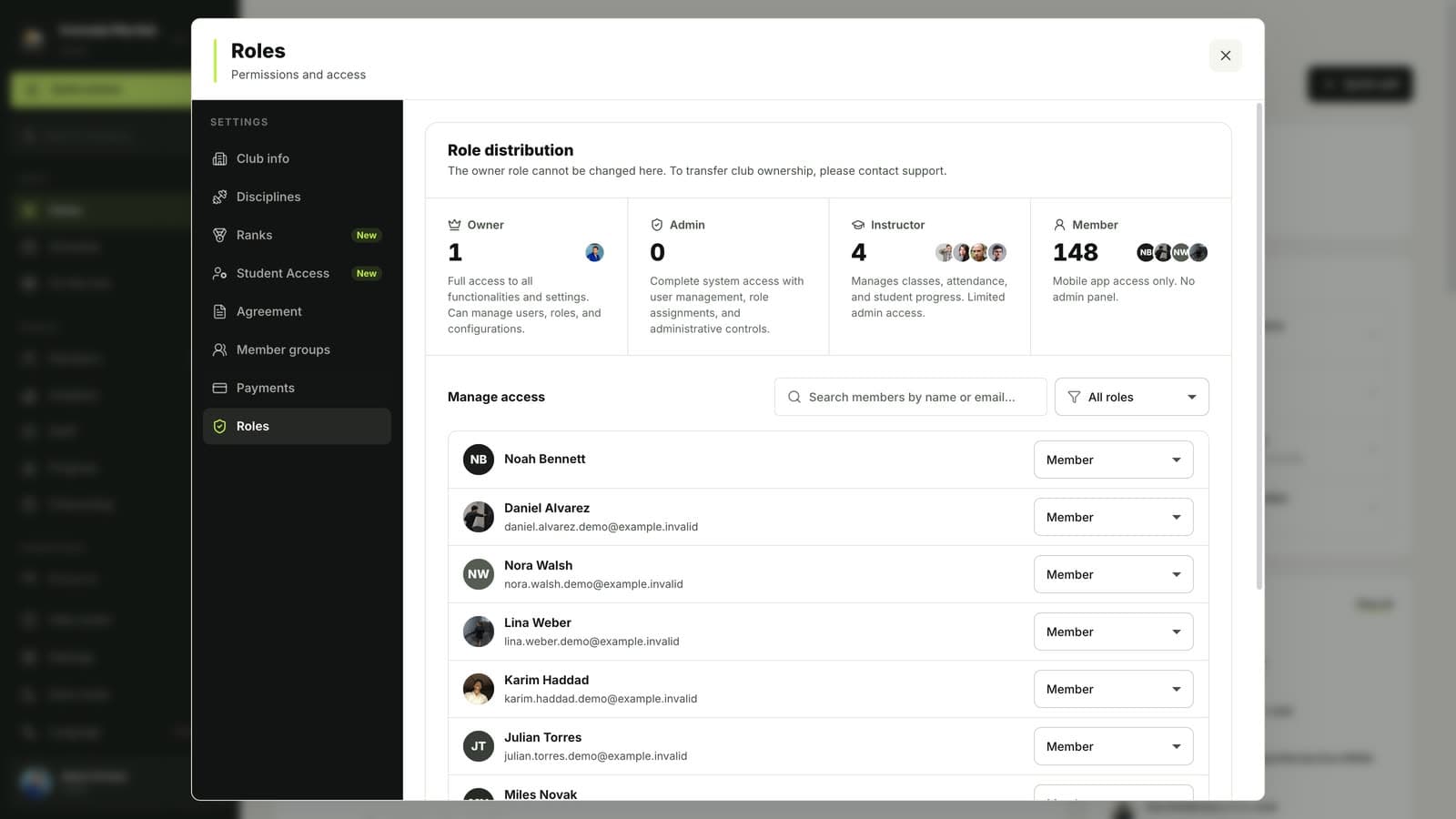
Task: Open the All roles filter dropdown
Action: pos(1131,397)
